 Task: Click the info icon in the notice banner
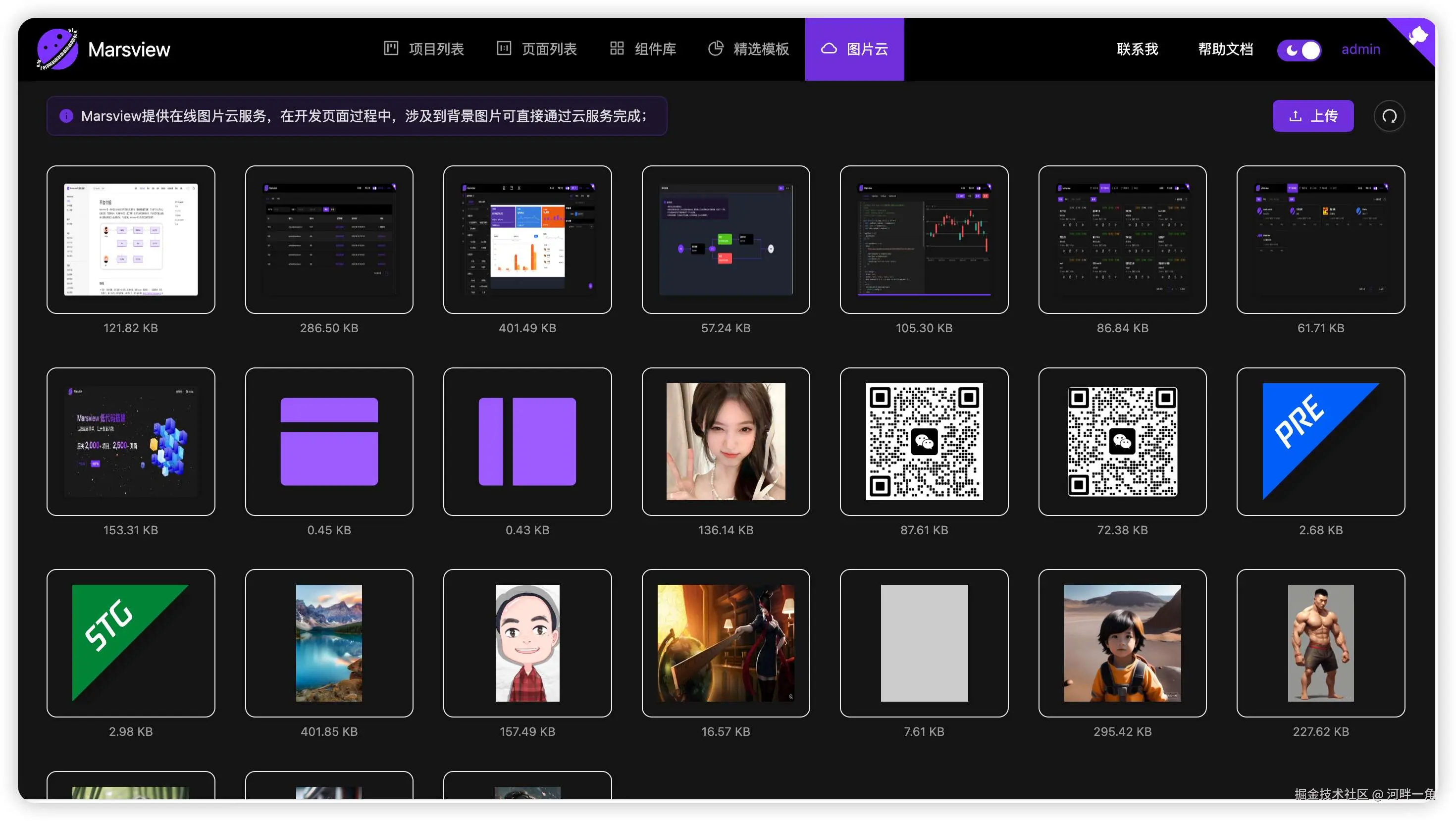coord(66,116)
